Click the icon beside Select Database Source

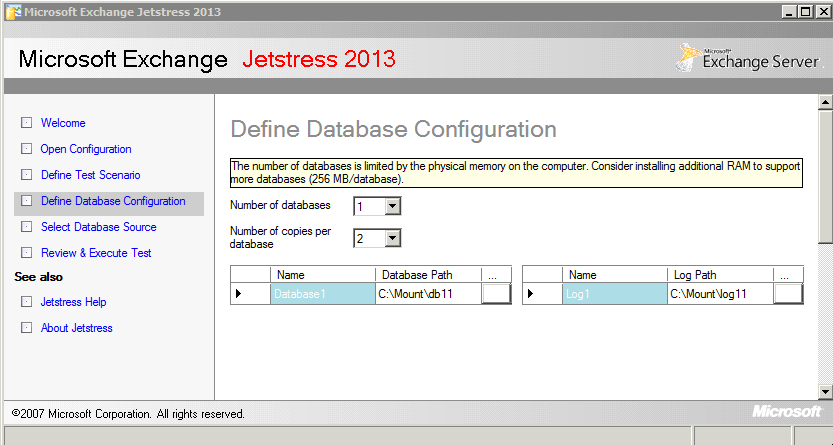[26, 227]
